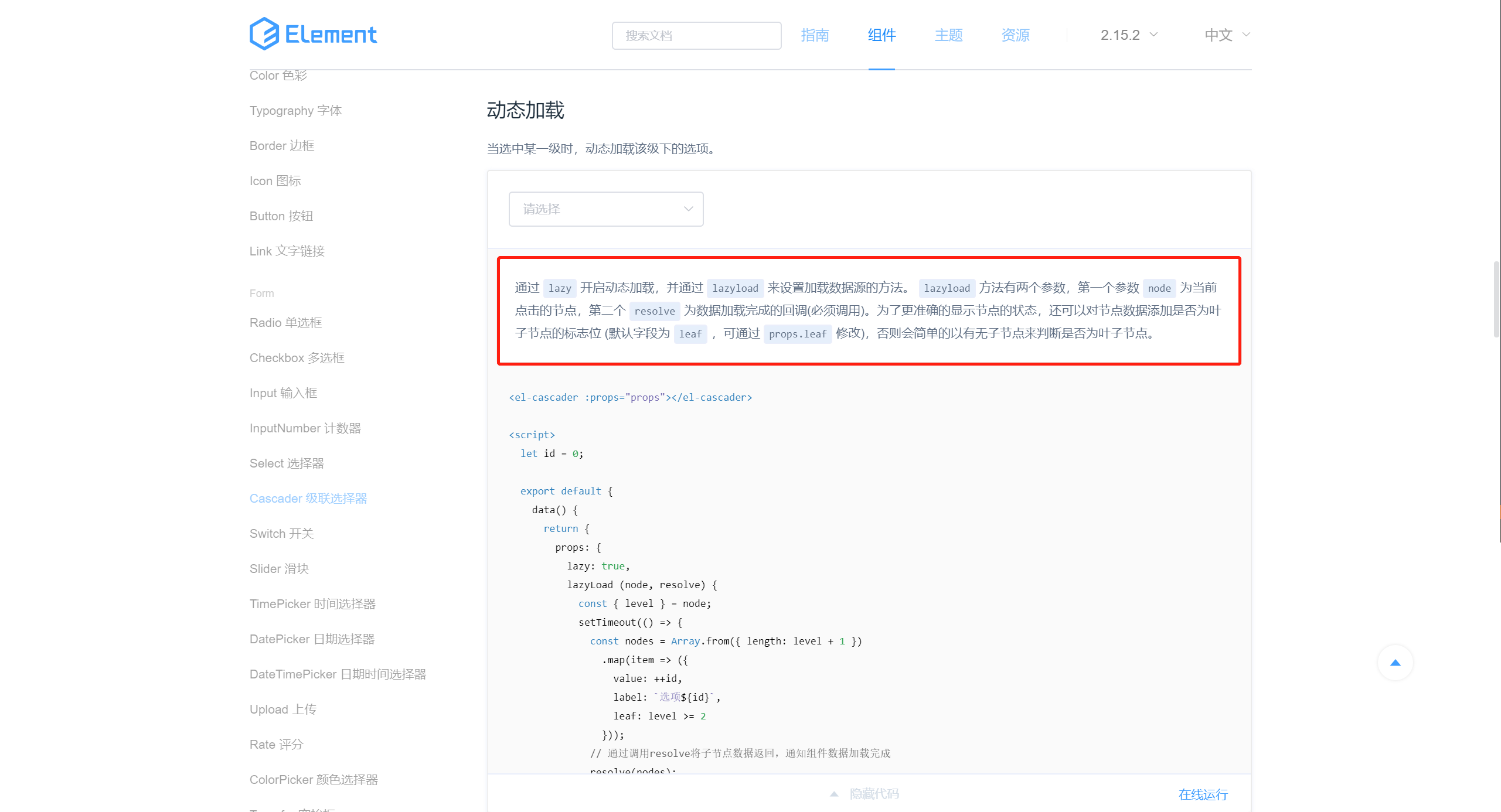Click the 在线运行 link
This screenshot has height=812, width=1501.
(1203, 794)
